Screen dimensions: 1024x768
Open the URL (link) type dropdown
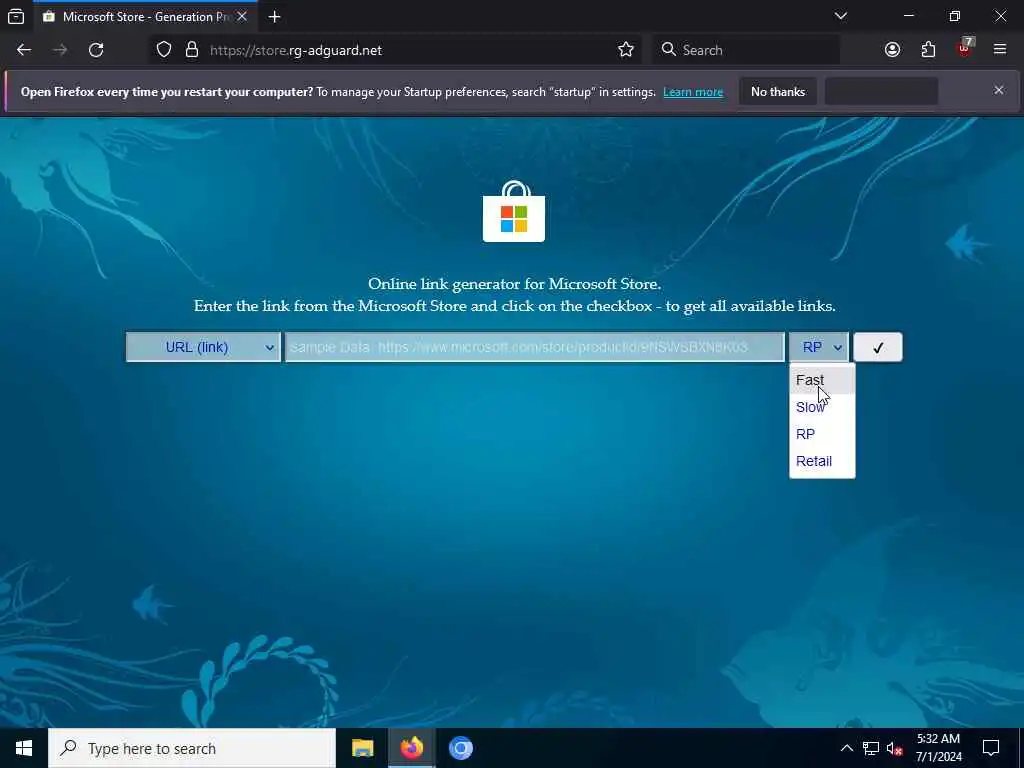point(203,347)
